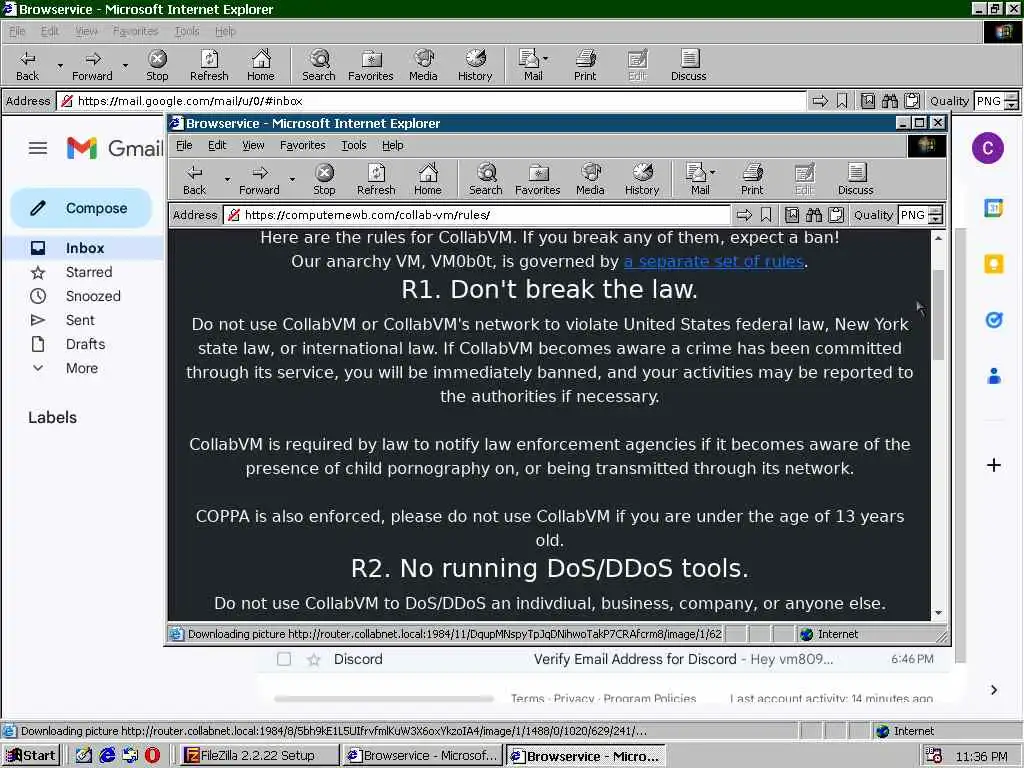Click Search in the rear Gmail browser toolbar

(x=319, y=65)
